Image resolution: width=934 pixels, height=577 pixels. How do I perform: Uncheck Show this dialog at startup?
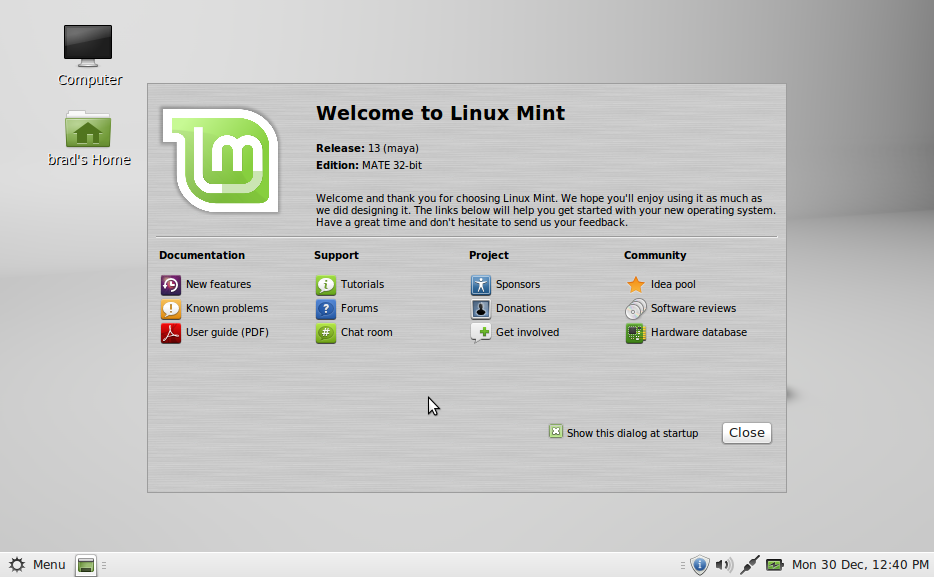tap(556, 432)
